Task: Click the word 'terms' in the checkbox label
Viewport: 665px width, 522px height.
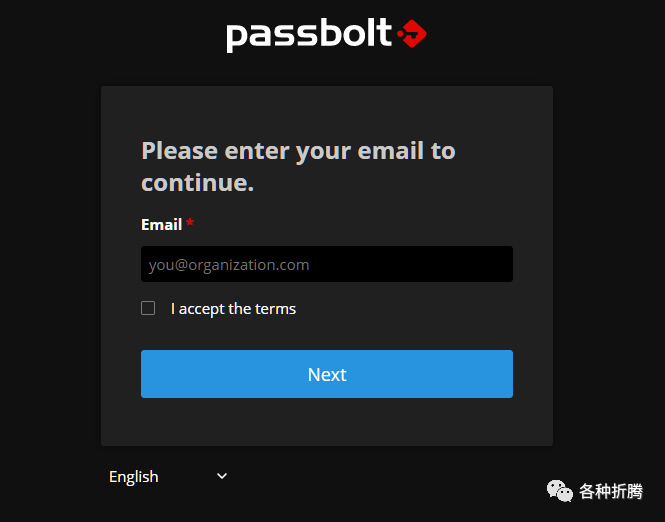Action: pyautogui.click(x=276, y=308)
